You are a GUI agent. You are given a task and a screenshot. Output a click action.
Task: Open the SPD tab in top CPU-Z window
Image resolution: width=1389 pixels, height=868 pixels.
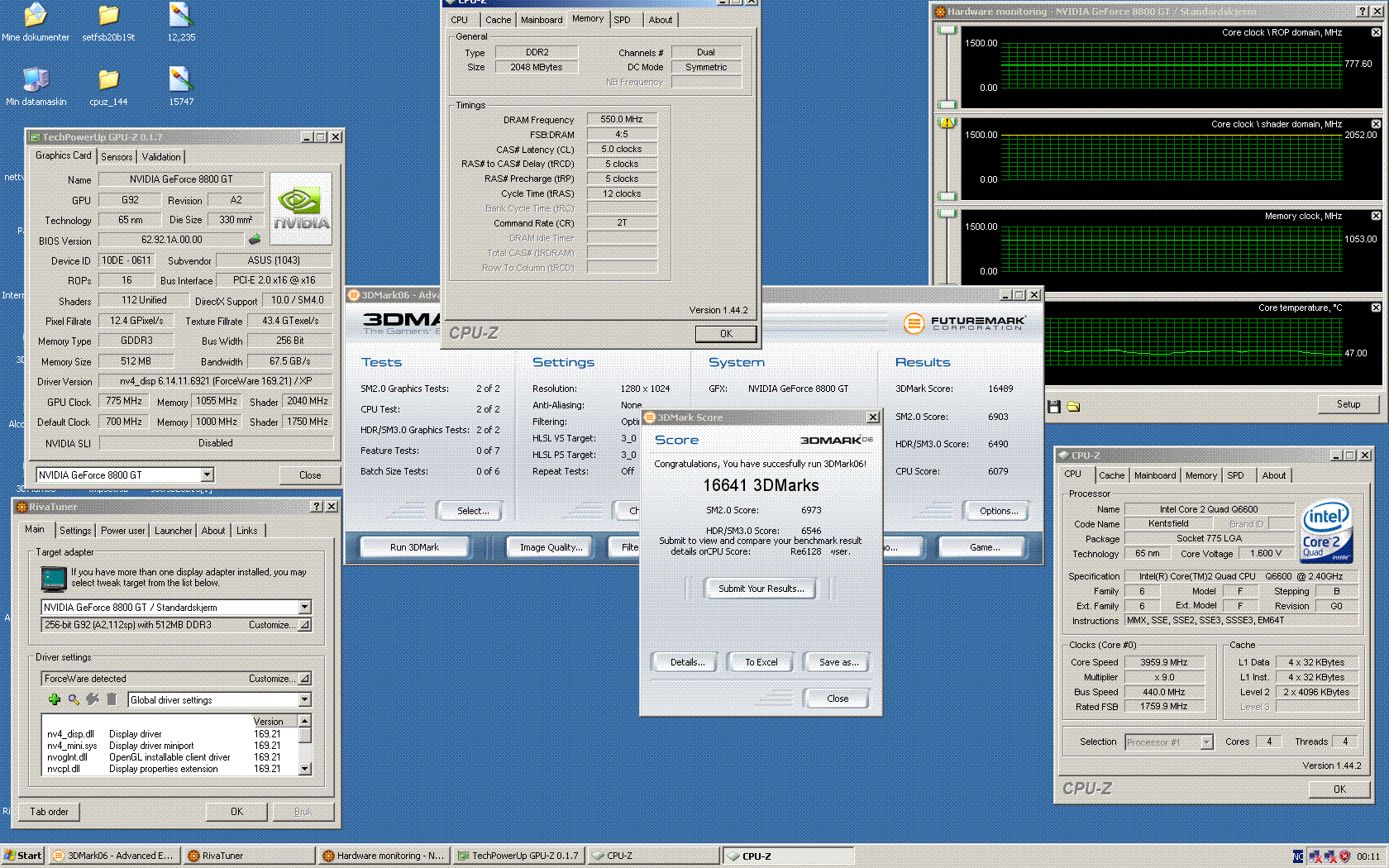point(622,20)
